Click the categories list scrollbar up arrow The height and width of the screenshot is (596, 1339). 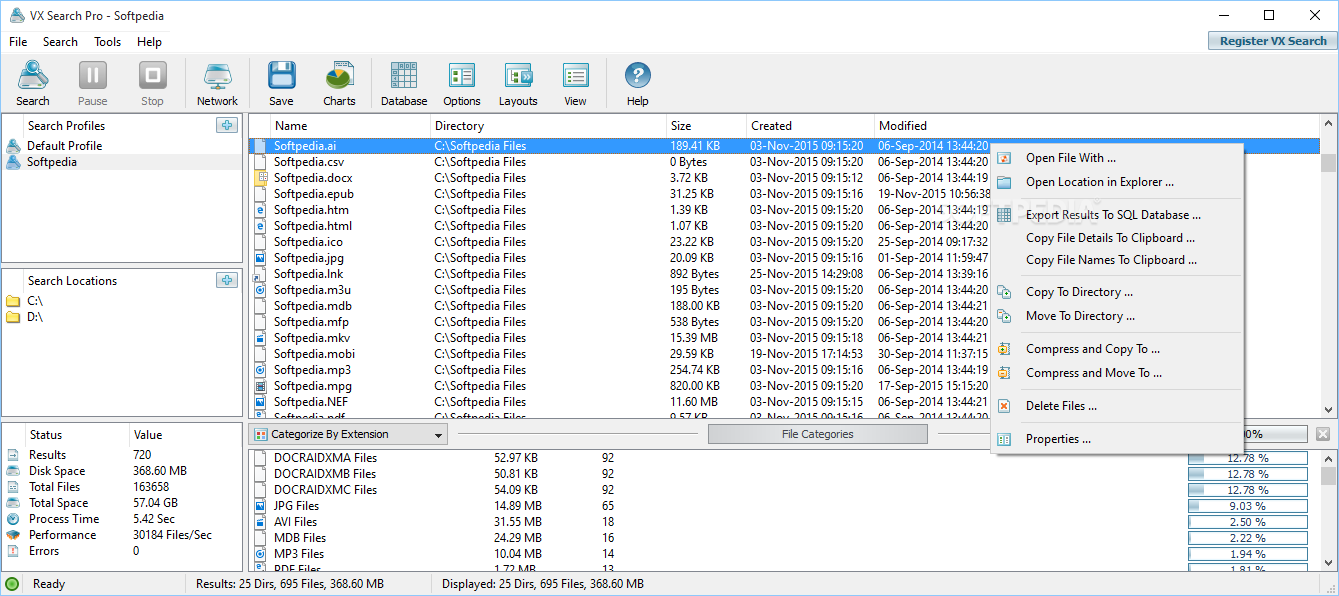tap(1329, 458)
